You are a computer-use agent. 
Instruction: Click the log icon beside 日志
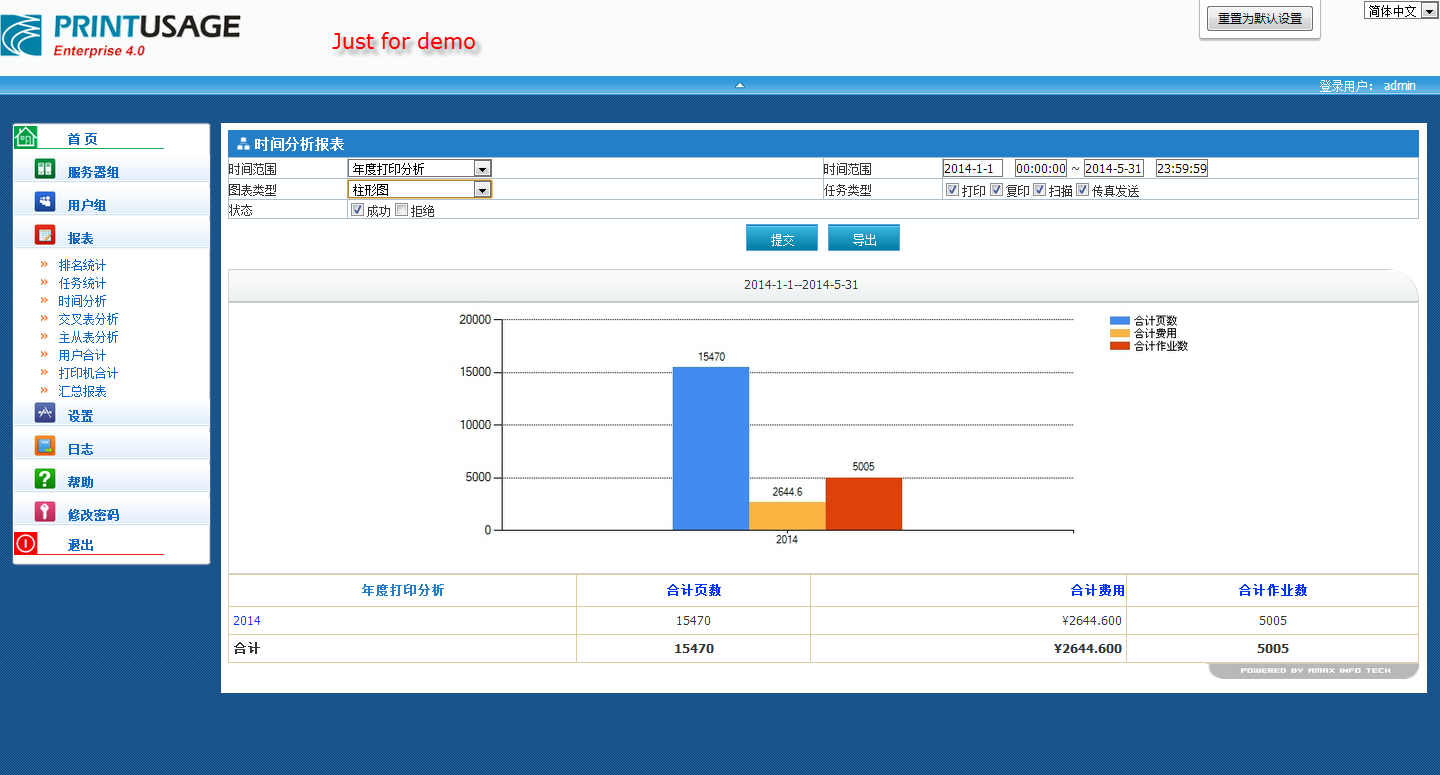pyautogui.click(x=45, y=446)
